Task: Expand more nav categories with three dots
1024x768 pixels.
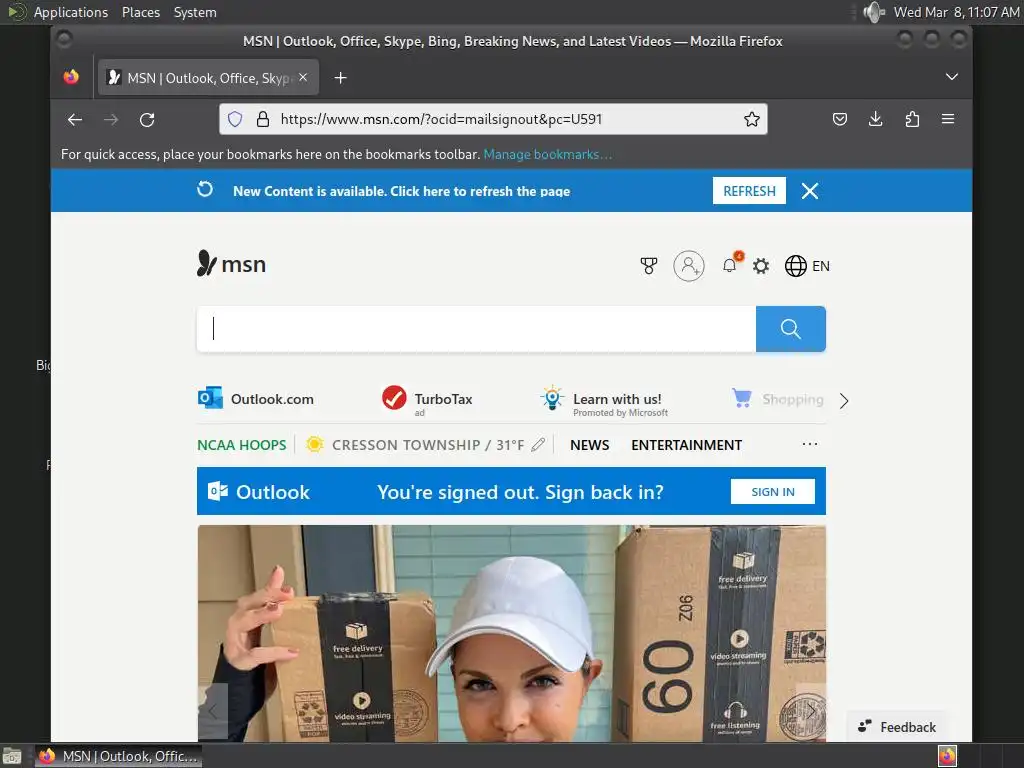Action: click(x=810, y=444)
